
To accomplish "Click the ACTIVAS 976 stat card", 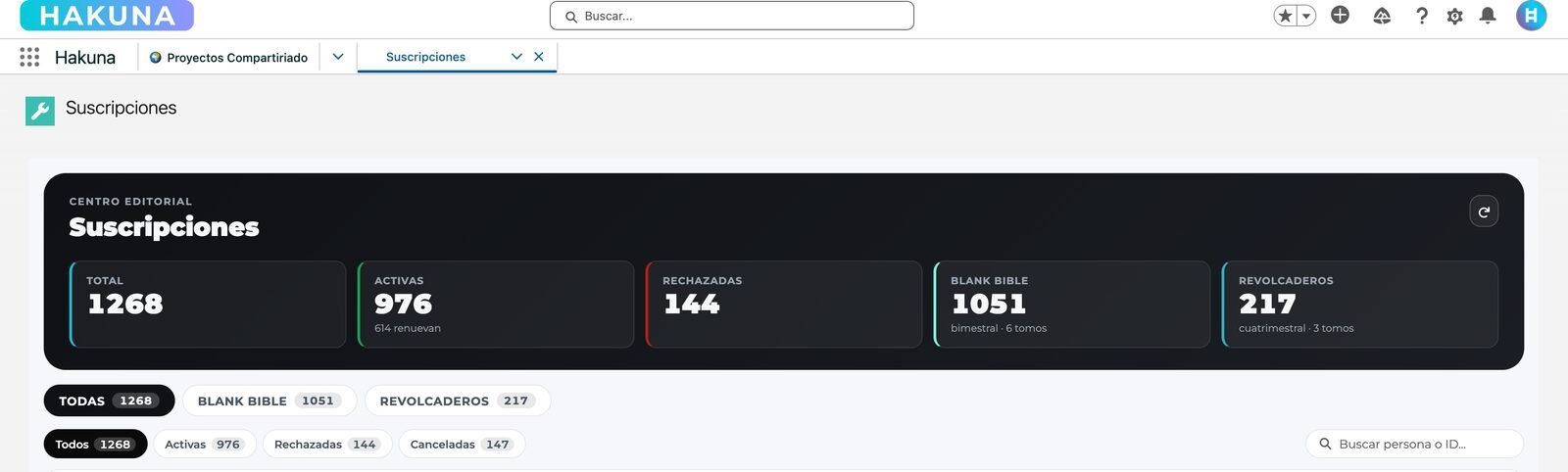I will click(x=496, y=304).
